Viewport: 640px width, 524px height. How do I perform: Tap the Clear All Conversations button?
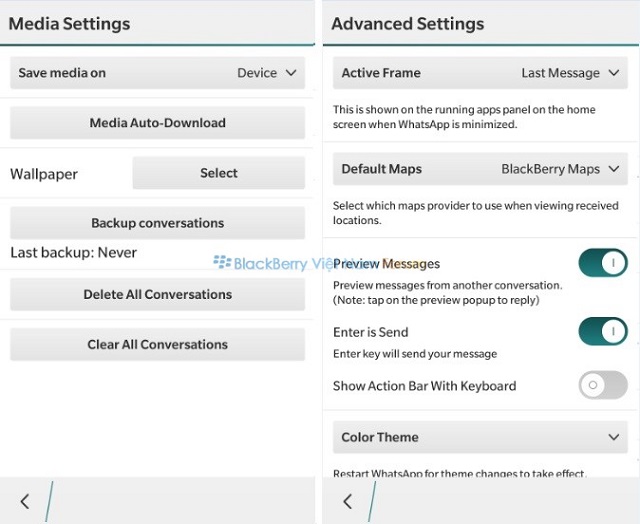[x=158, y=344]
